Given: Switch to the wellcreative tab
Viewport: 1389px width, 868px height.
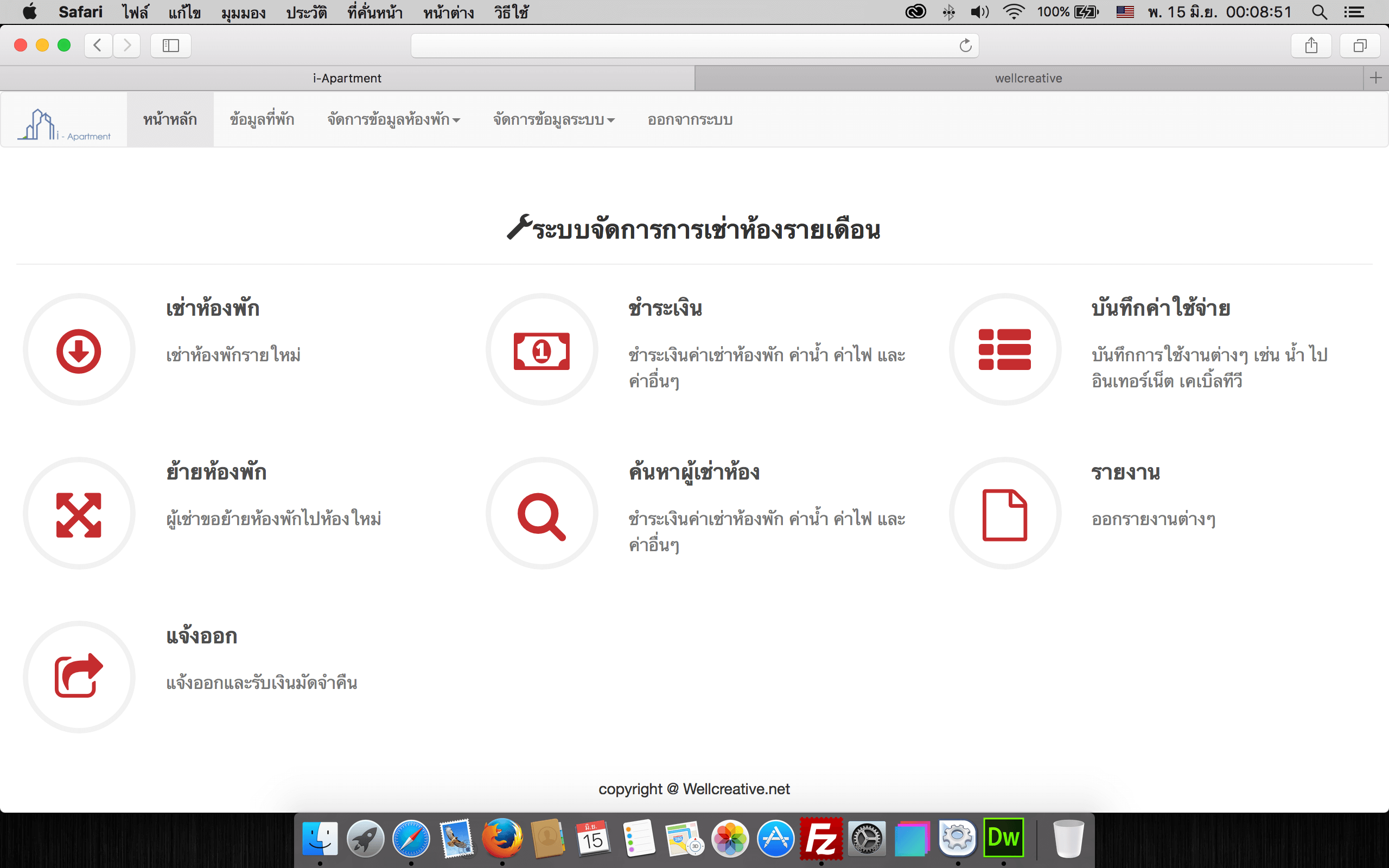Looking at the screenshot, I should coord(1028,78).
